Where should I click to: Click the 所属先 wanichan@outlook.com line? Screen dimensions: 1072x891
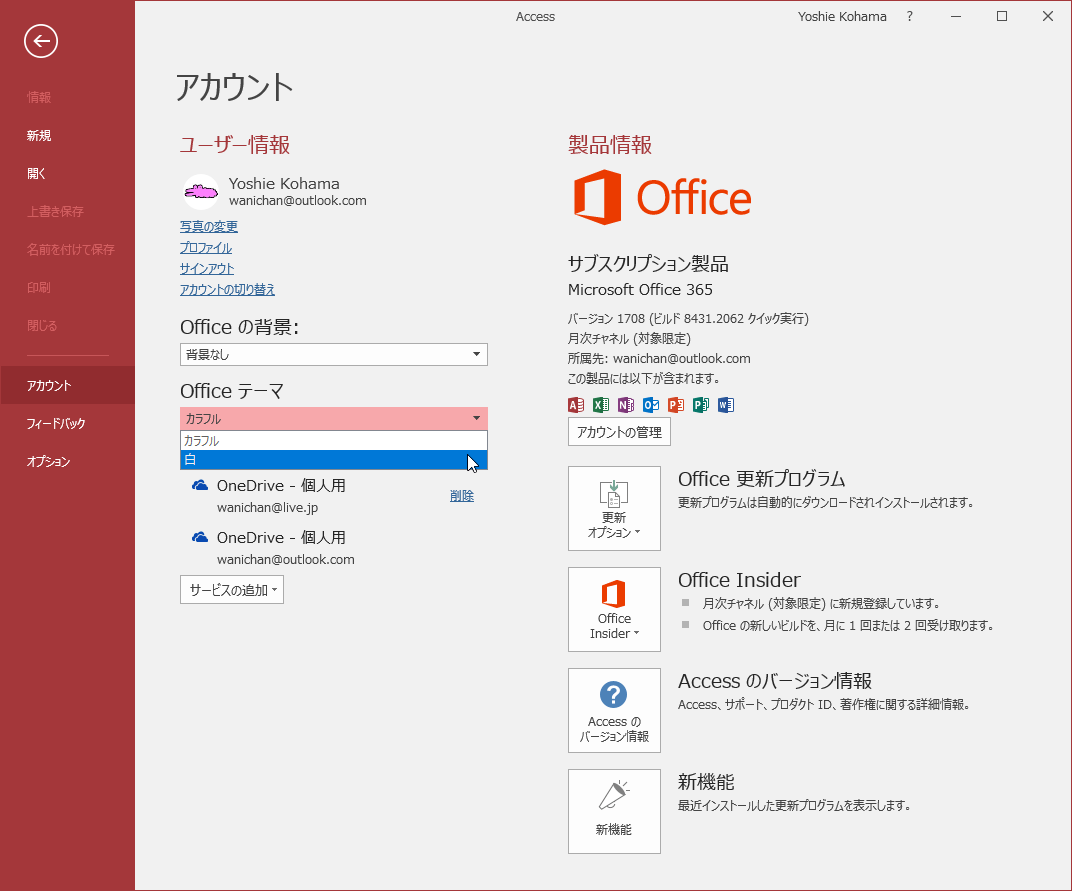(x=659, y=358)
